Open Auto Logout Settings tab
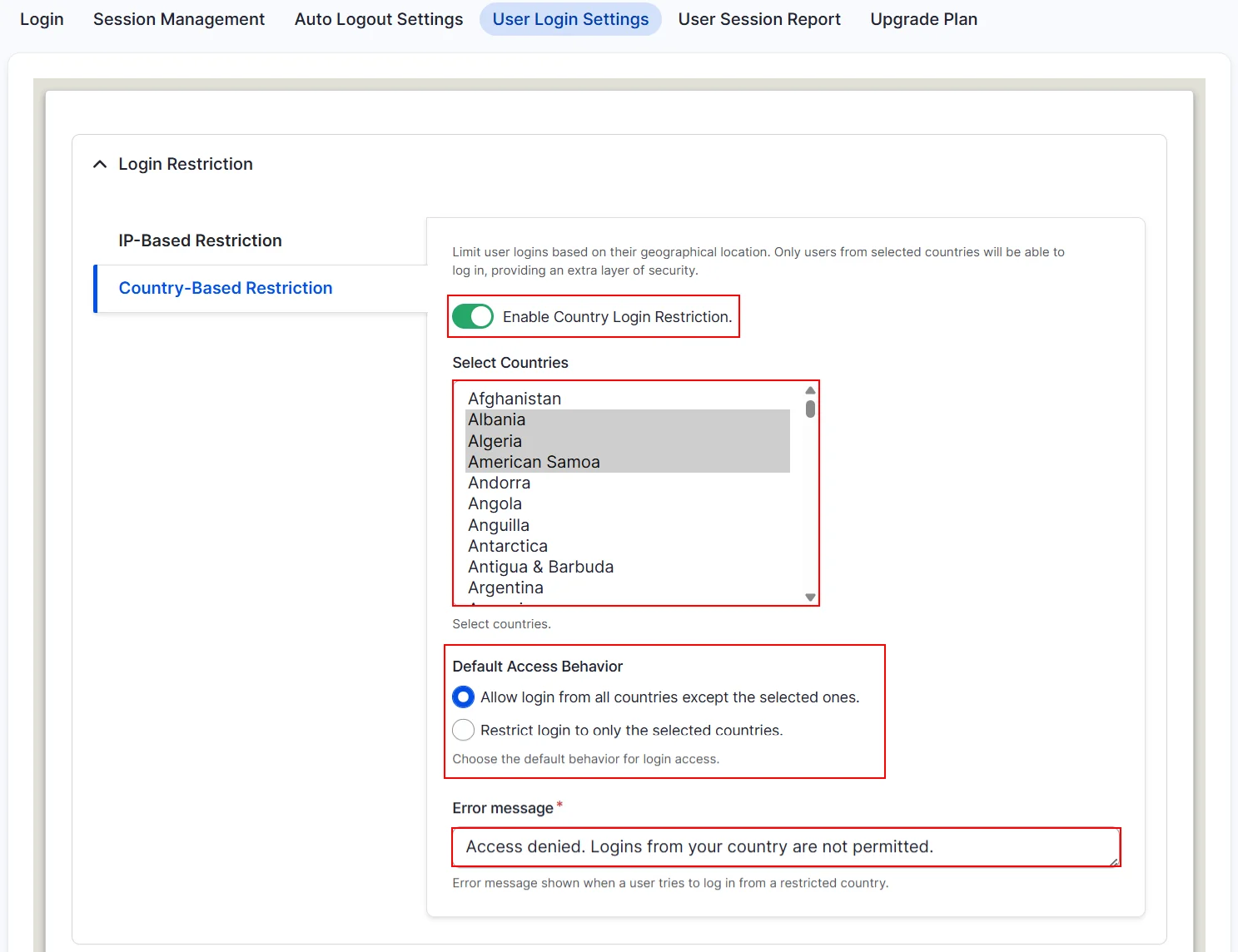This screenshot has height=952, width=1238. pos(379,19)
